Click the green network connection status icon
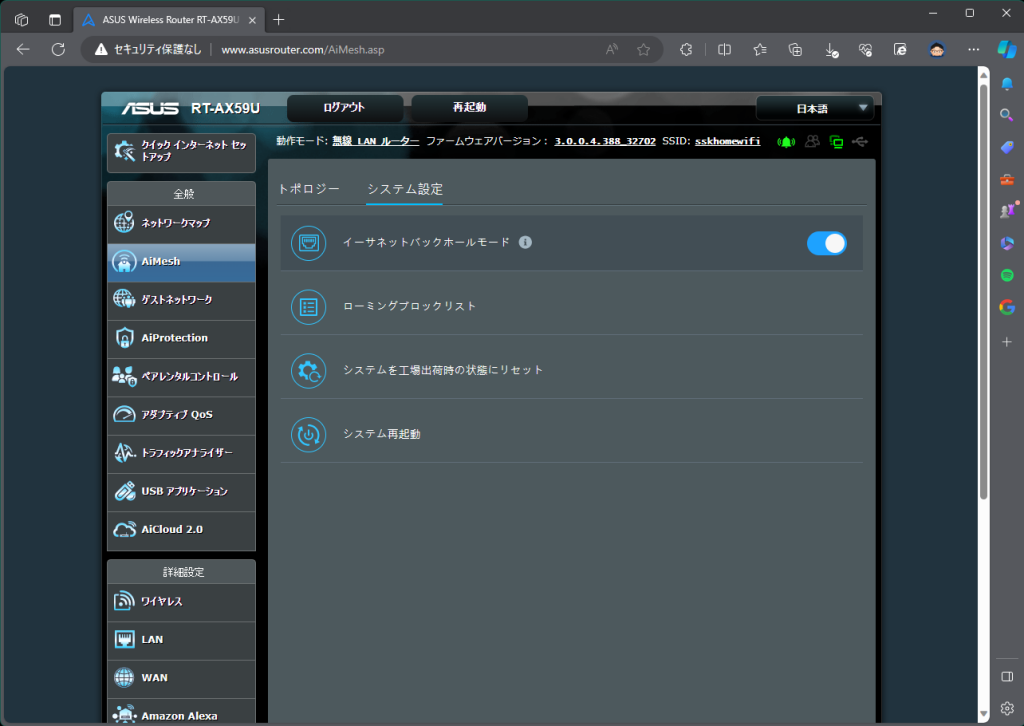Screen dimensions: 1024x726 [x=836, y=142]
